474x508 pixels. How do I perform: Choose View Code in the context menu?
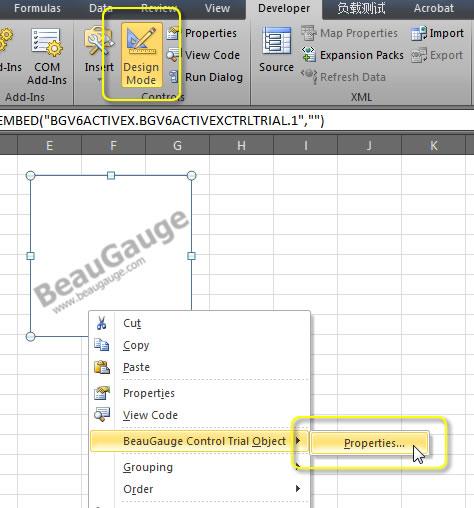(x=199, y=415)
